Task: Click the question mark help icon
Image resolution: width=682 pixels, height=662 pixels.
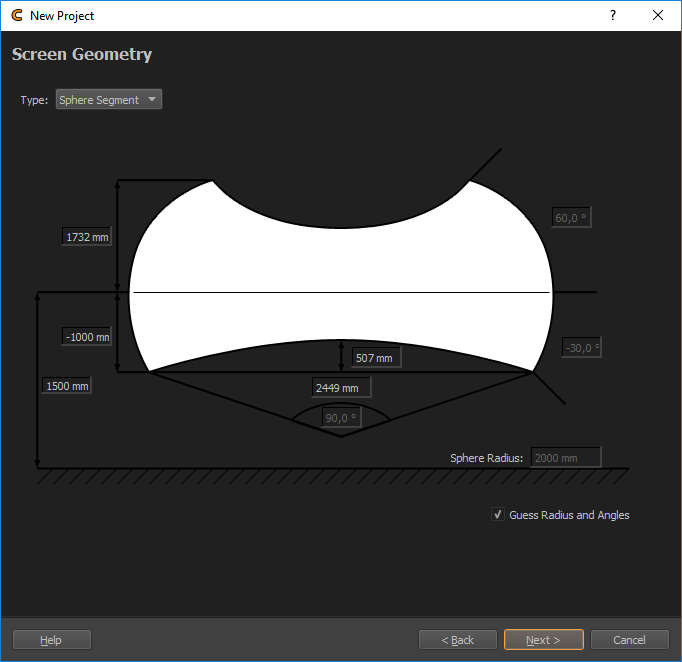Action: [612, 16]
